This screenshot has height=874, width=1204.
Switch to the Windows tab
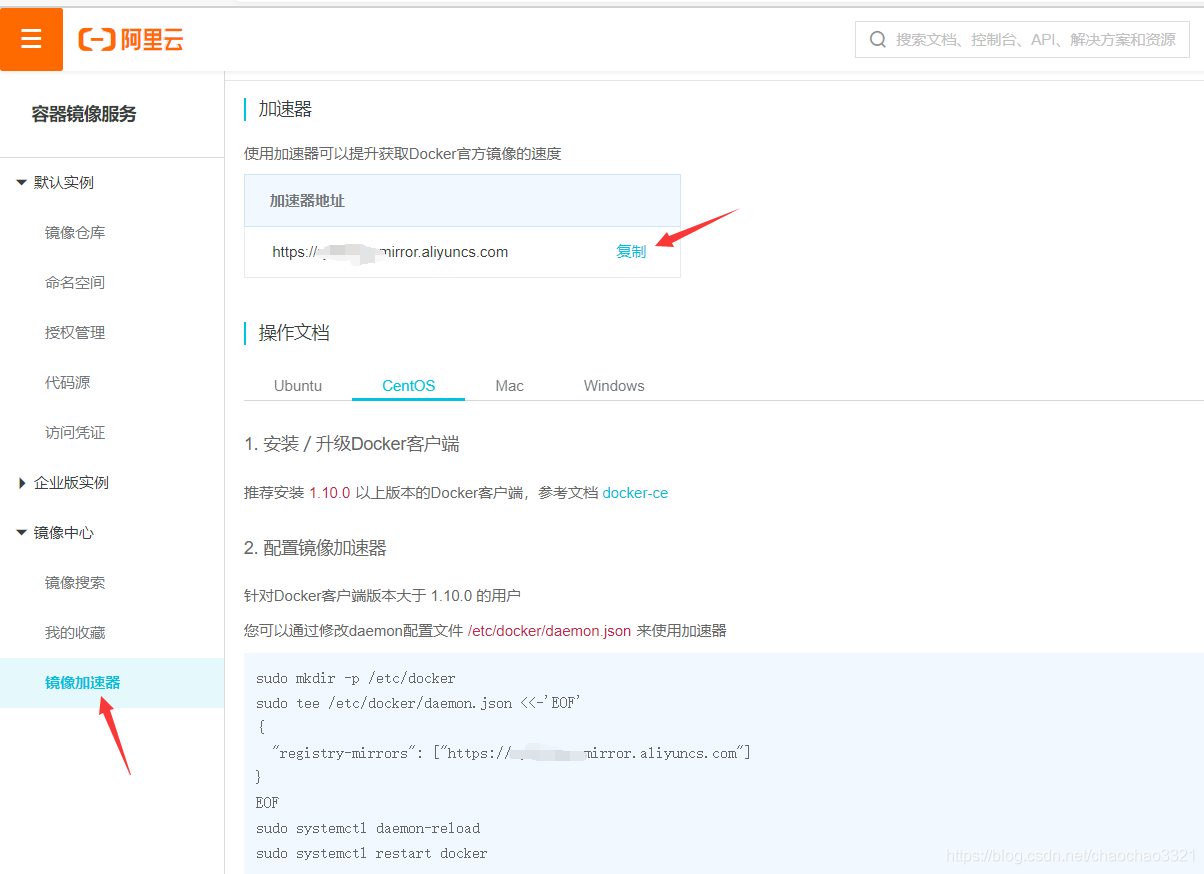click(x=614, y=386)
